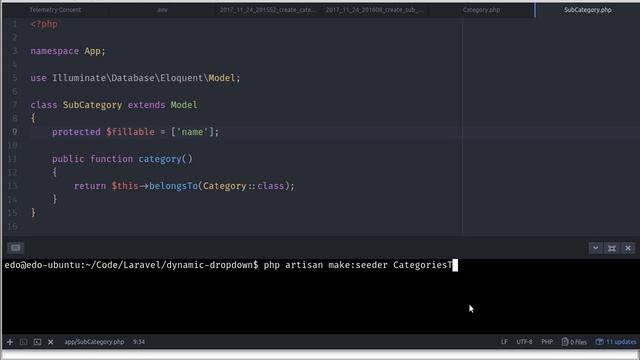Open the create_sub migration tab
The image size is (640, 360).
[374, 10]
